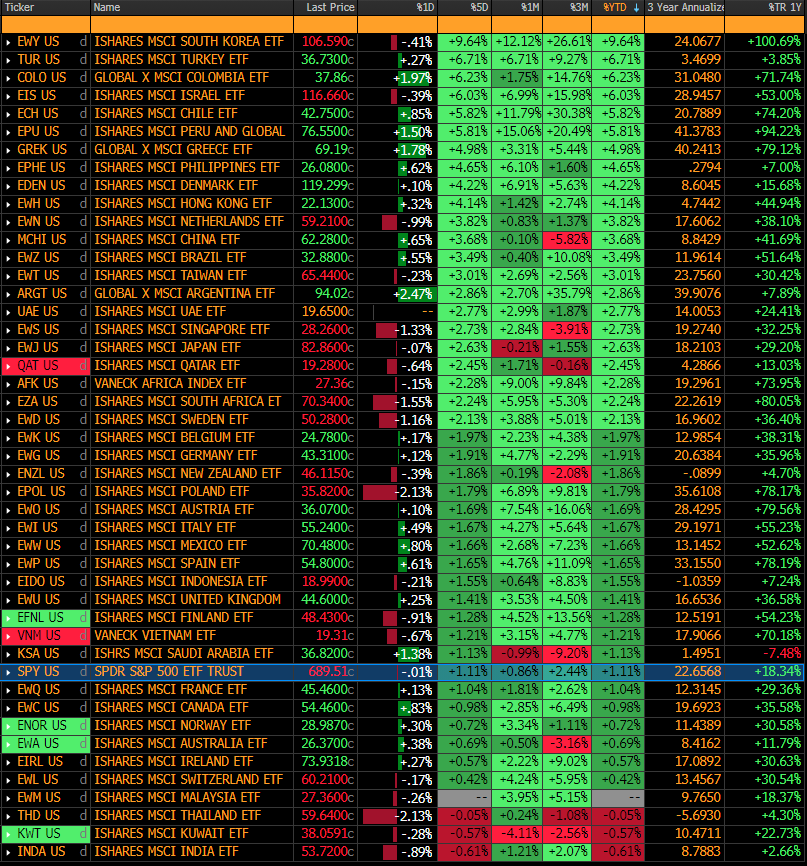Select ISHARES MSCI BRAZIL ETF name
Screen dimensions: 807x866
tap(170, 257)
